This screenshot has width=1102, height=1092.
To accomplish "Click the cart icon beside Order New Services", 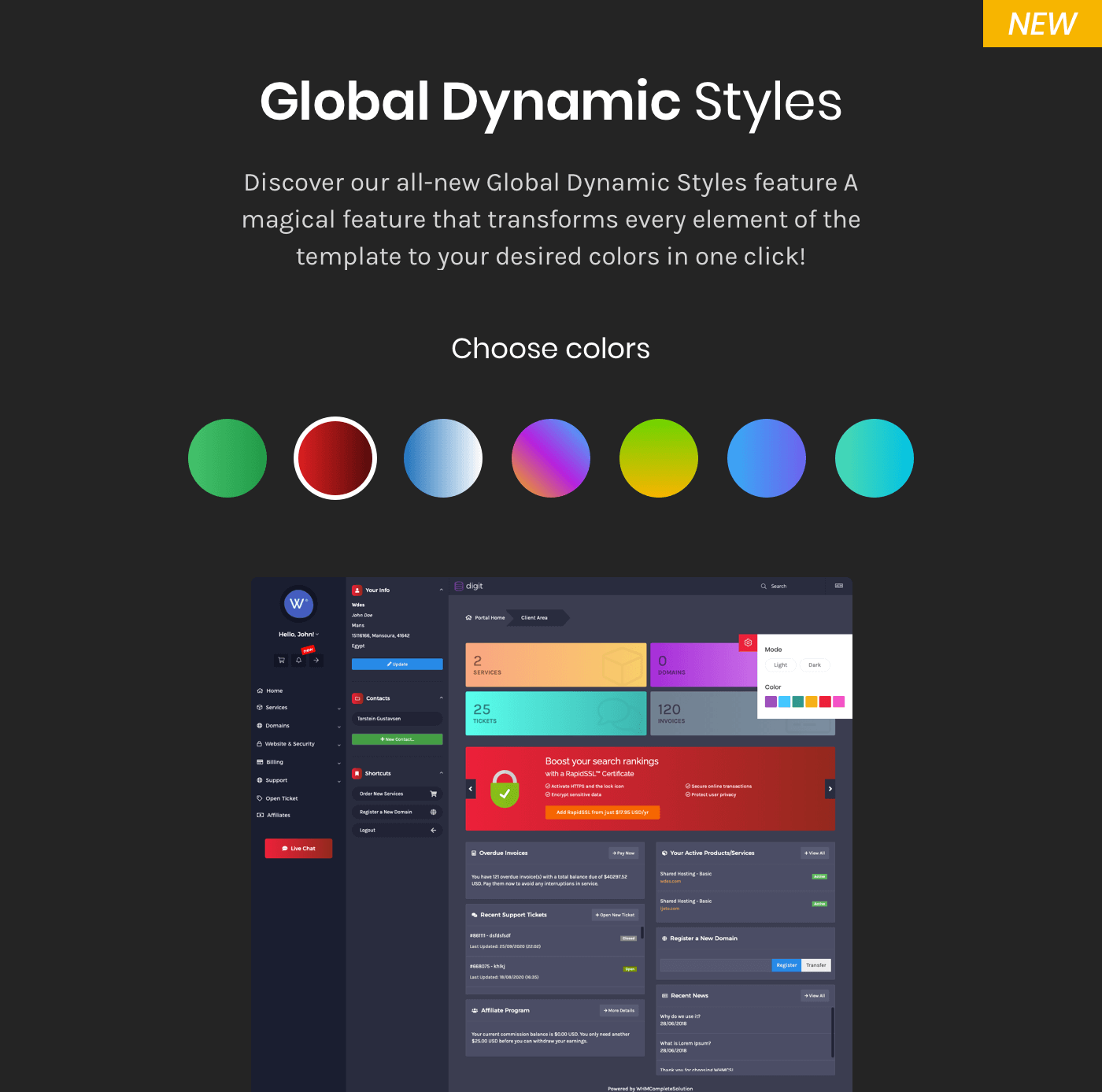I will click(433, 794).
